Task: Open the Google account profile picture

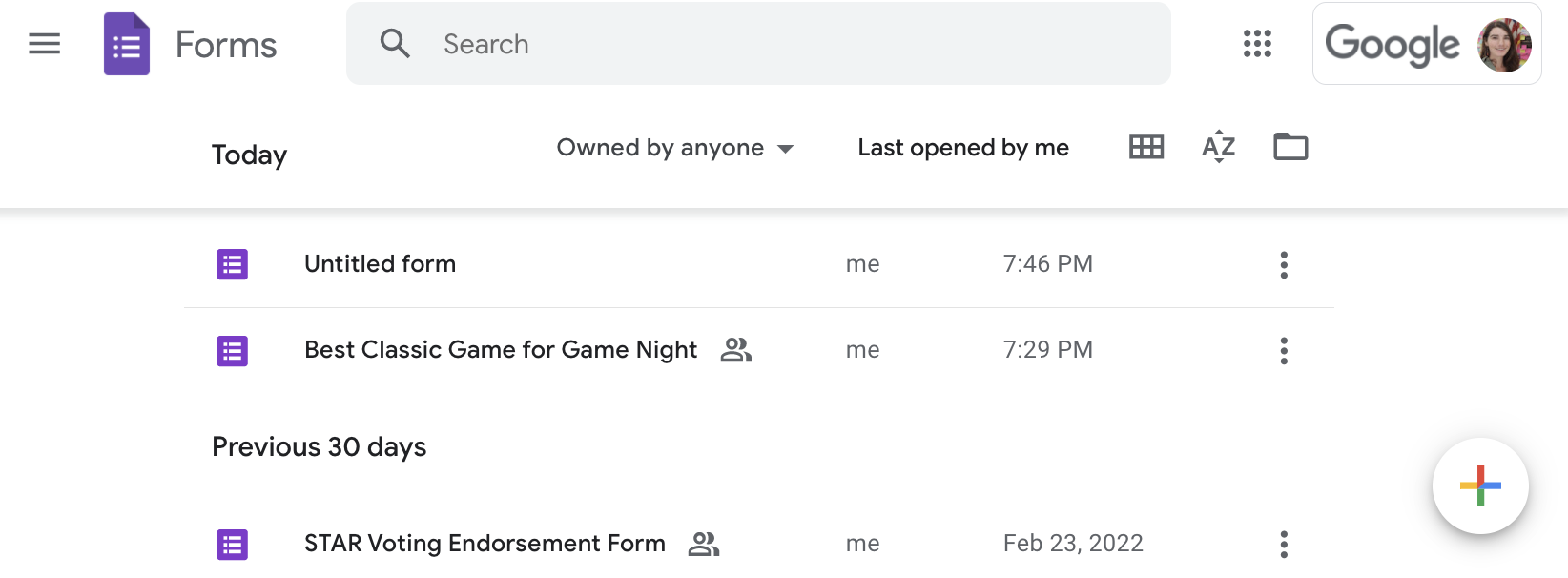Action: [1504, 44]
